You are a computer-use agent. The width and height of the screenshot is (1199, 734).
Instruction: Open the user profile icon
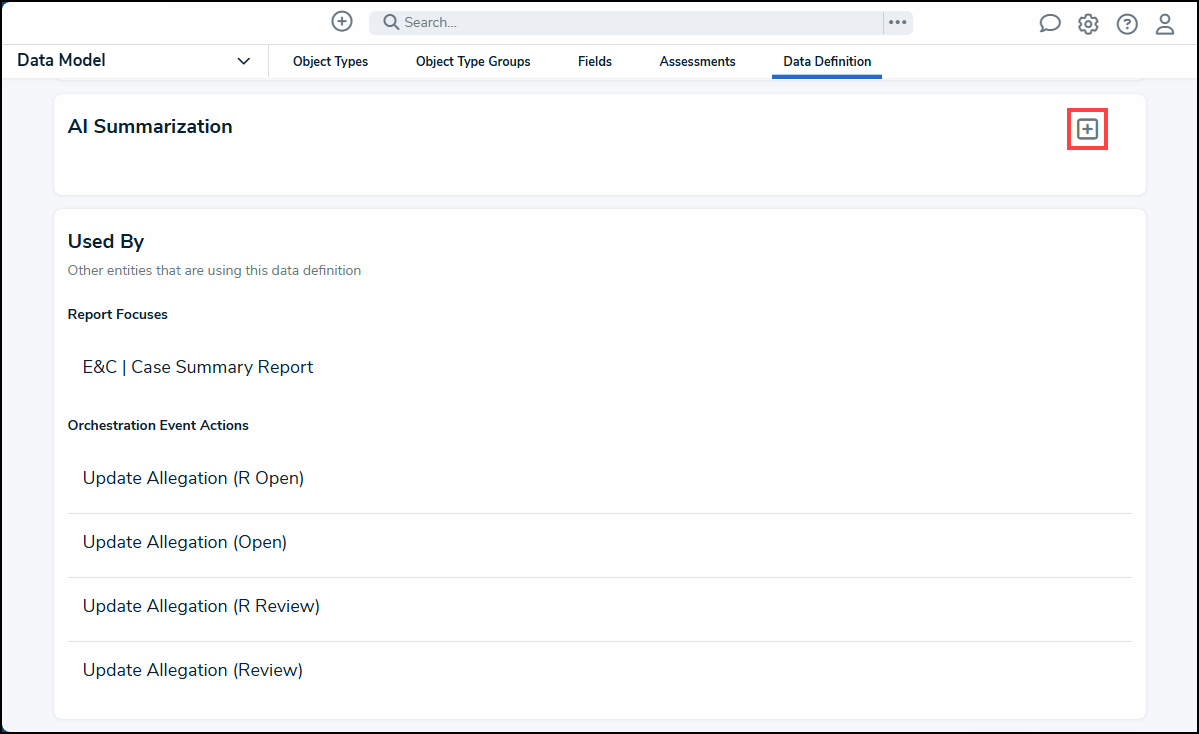(1165, 24)
